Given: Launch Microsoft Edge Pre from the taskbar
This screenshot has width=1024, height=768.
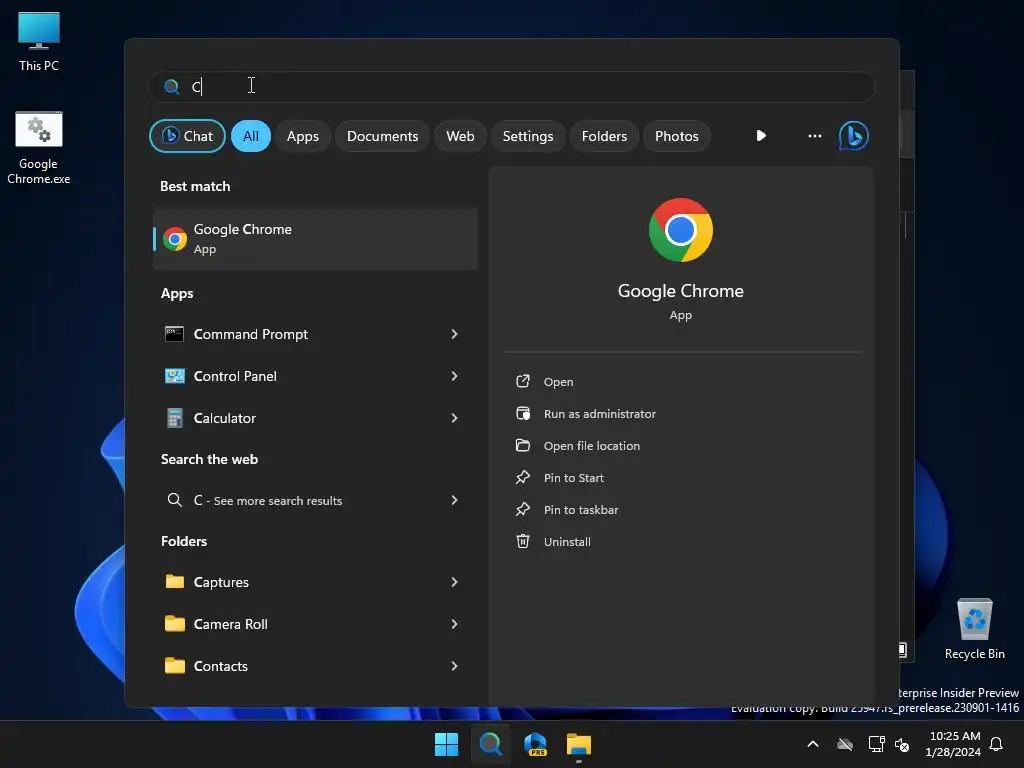Looking at the screenshot, I should (535, 744).
